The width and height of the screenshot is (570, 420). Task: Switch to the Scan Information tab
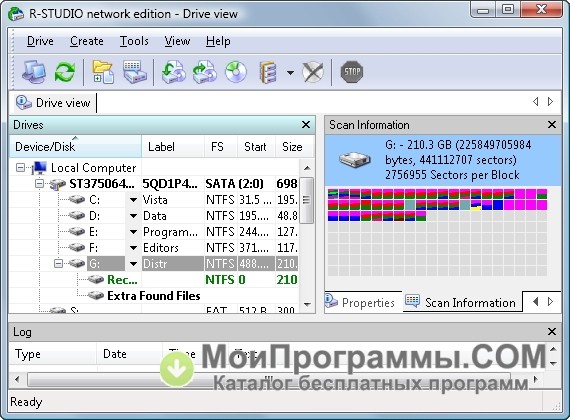tap(462, 302)
